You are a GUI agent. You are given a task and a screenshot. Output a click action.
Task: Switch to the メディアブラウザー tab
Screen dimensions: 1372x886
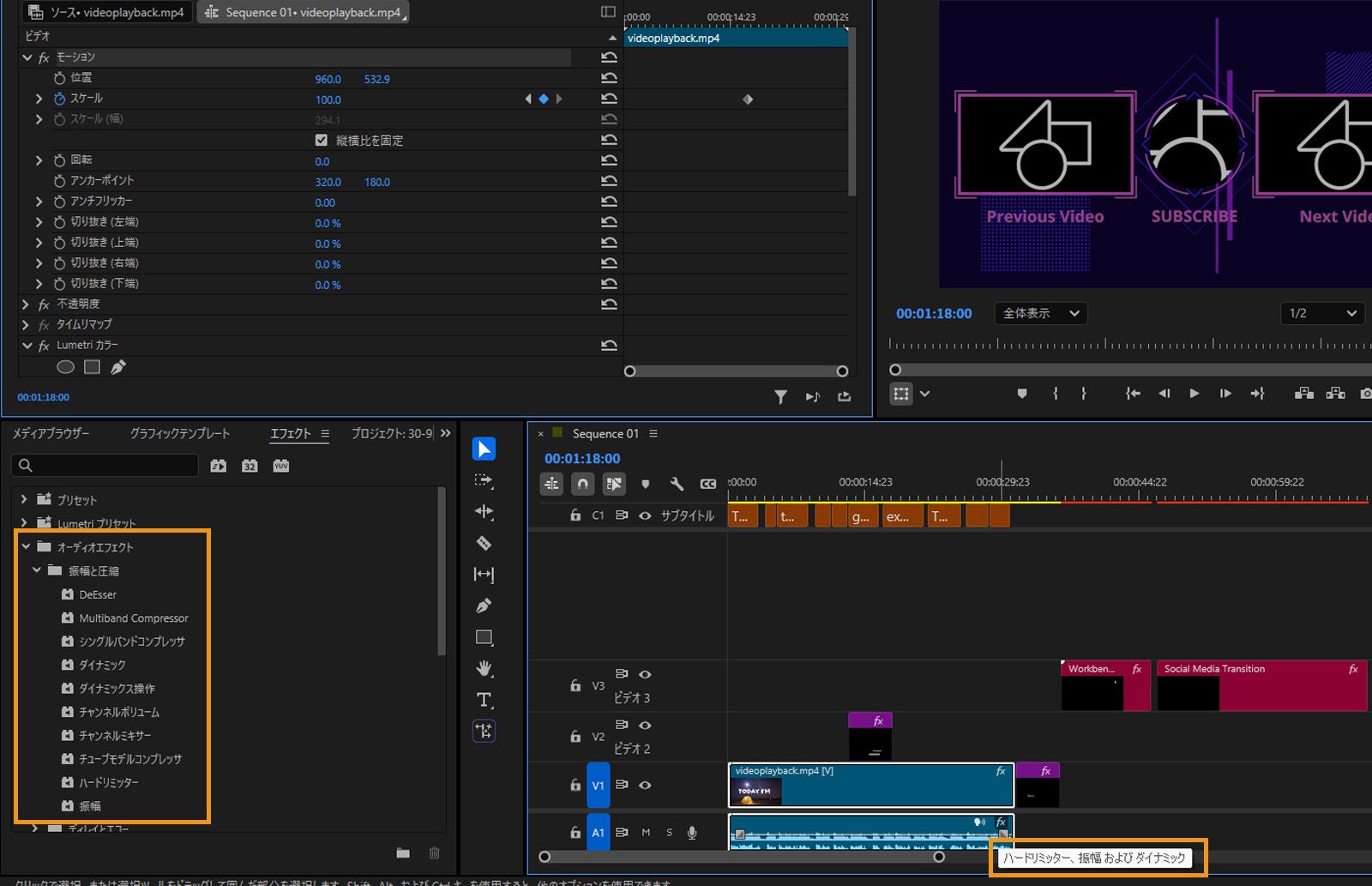tap(51, 434)
